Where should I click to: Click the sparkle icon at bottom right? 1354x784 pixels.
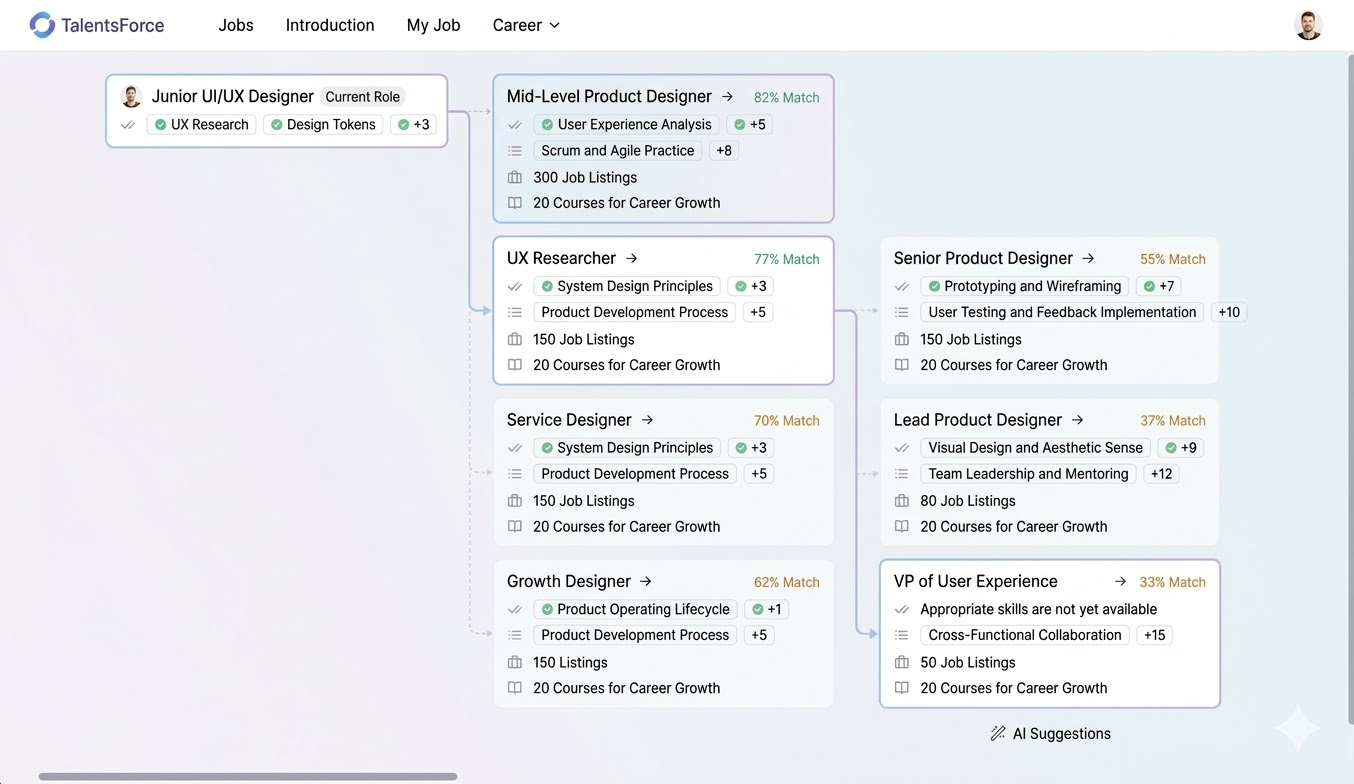1297,728
